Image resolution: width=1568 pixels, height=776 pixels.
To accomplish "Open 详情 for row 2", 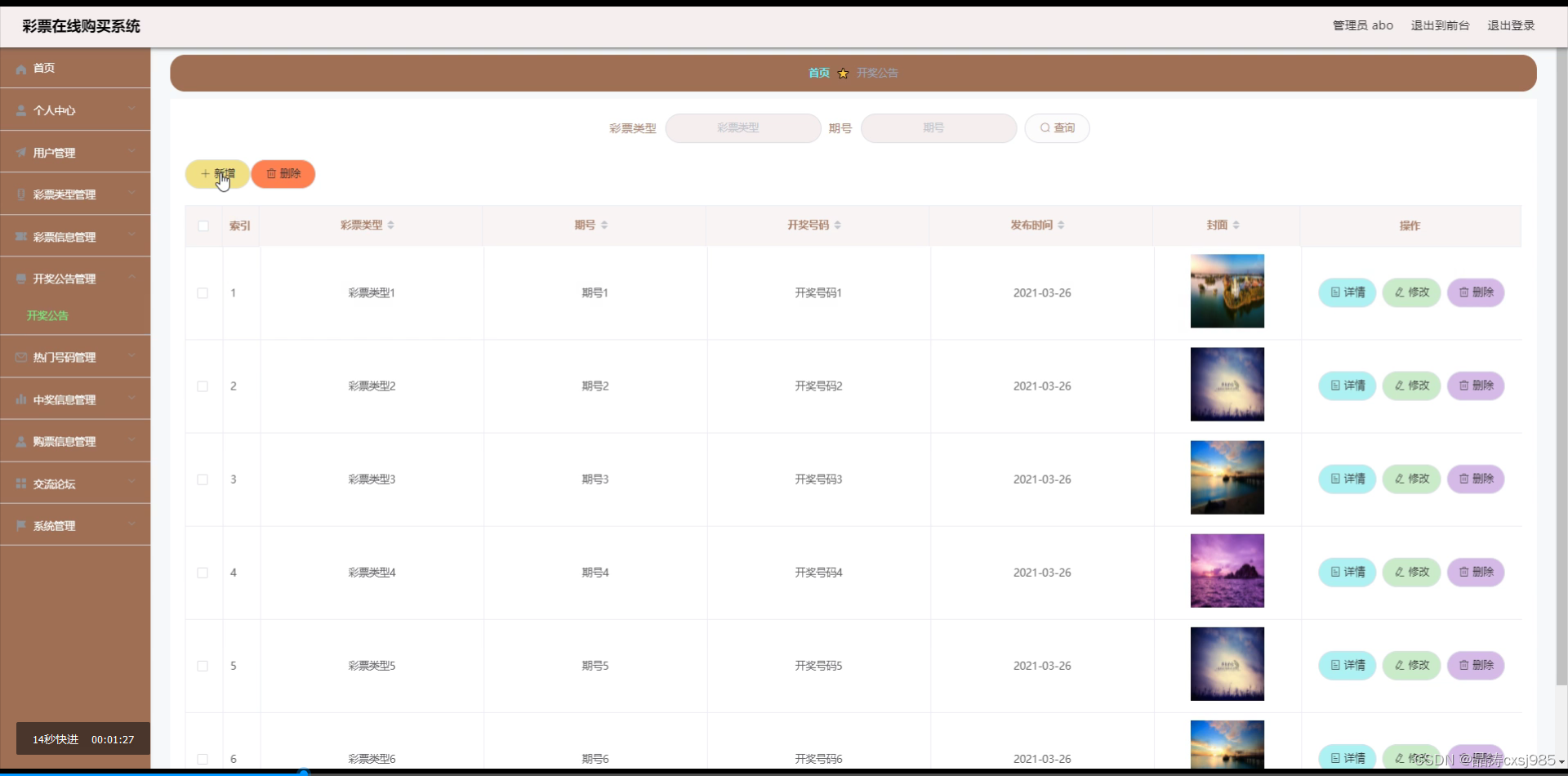I will [x=1347, y=386].
